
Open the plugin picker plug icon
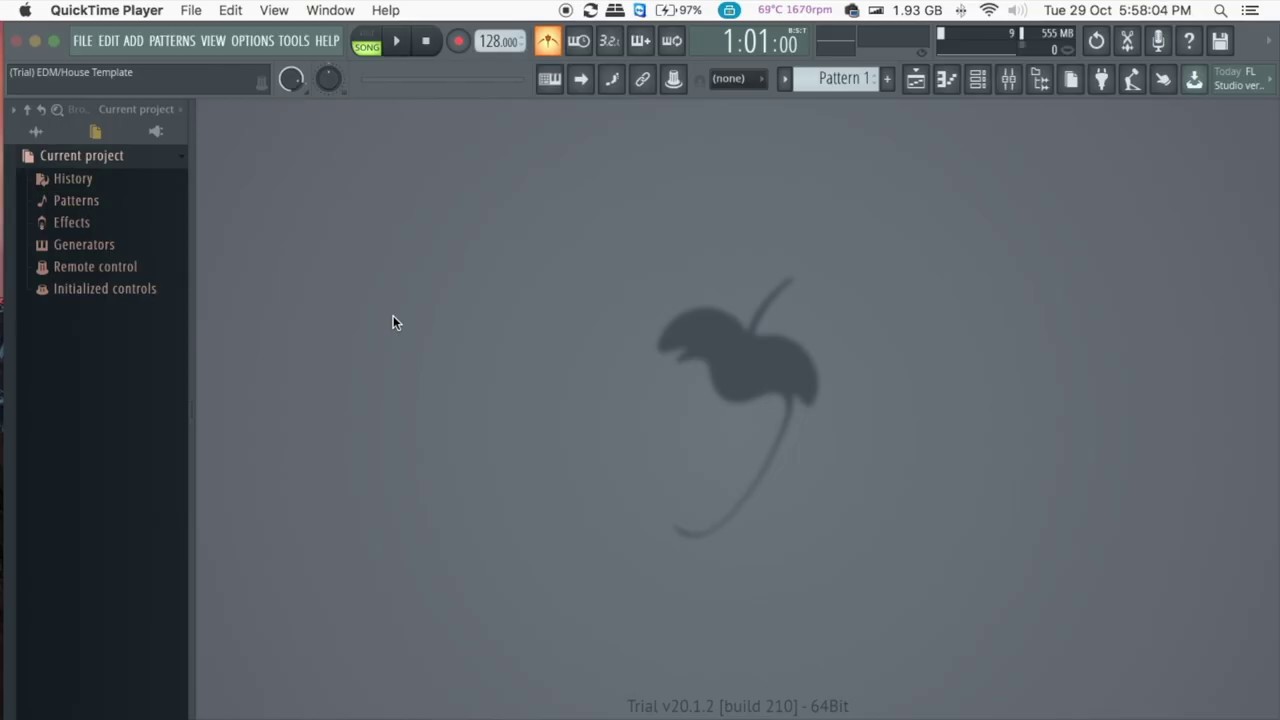click(1102, 80)
